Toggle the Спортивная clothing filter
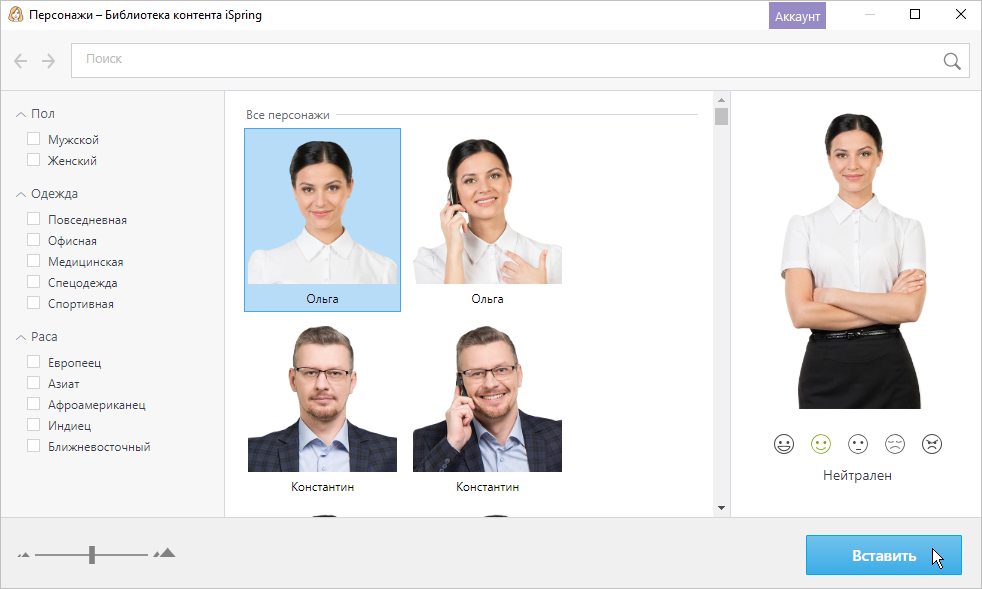This screenshot has height=589, width=982. coord(34,303)
